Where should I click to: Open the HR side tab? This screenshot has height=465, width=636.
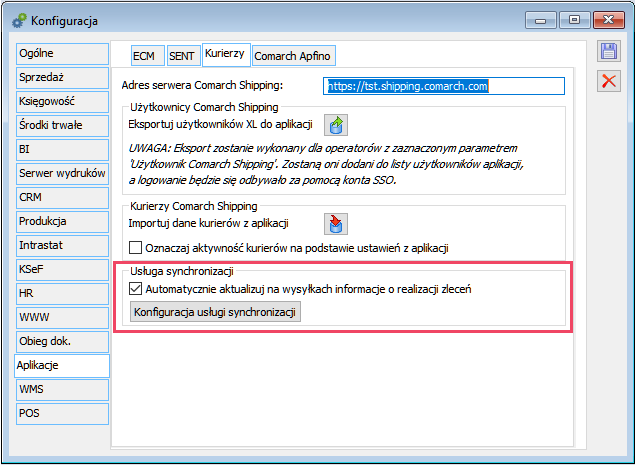(x=62, y=293)
